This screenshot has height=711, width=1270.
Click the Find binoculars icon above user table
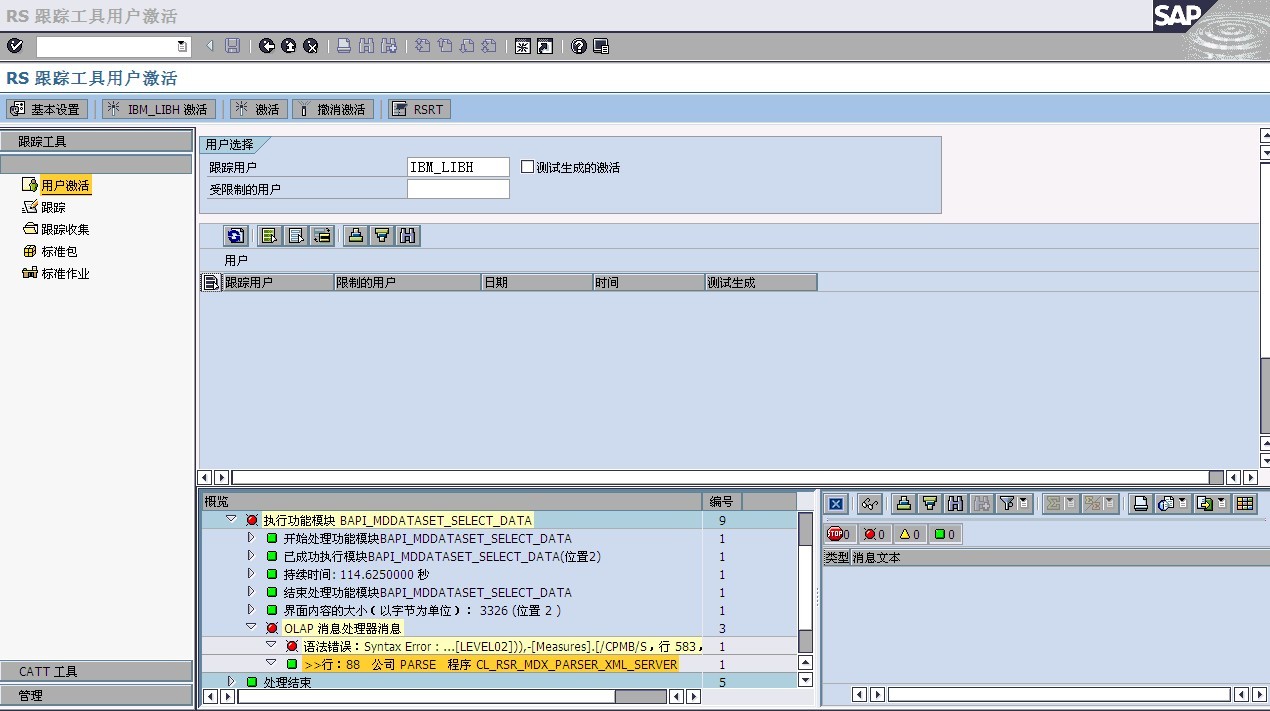point(407,236)
